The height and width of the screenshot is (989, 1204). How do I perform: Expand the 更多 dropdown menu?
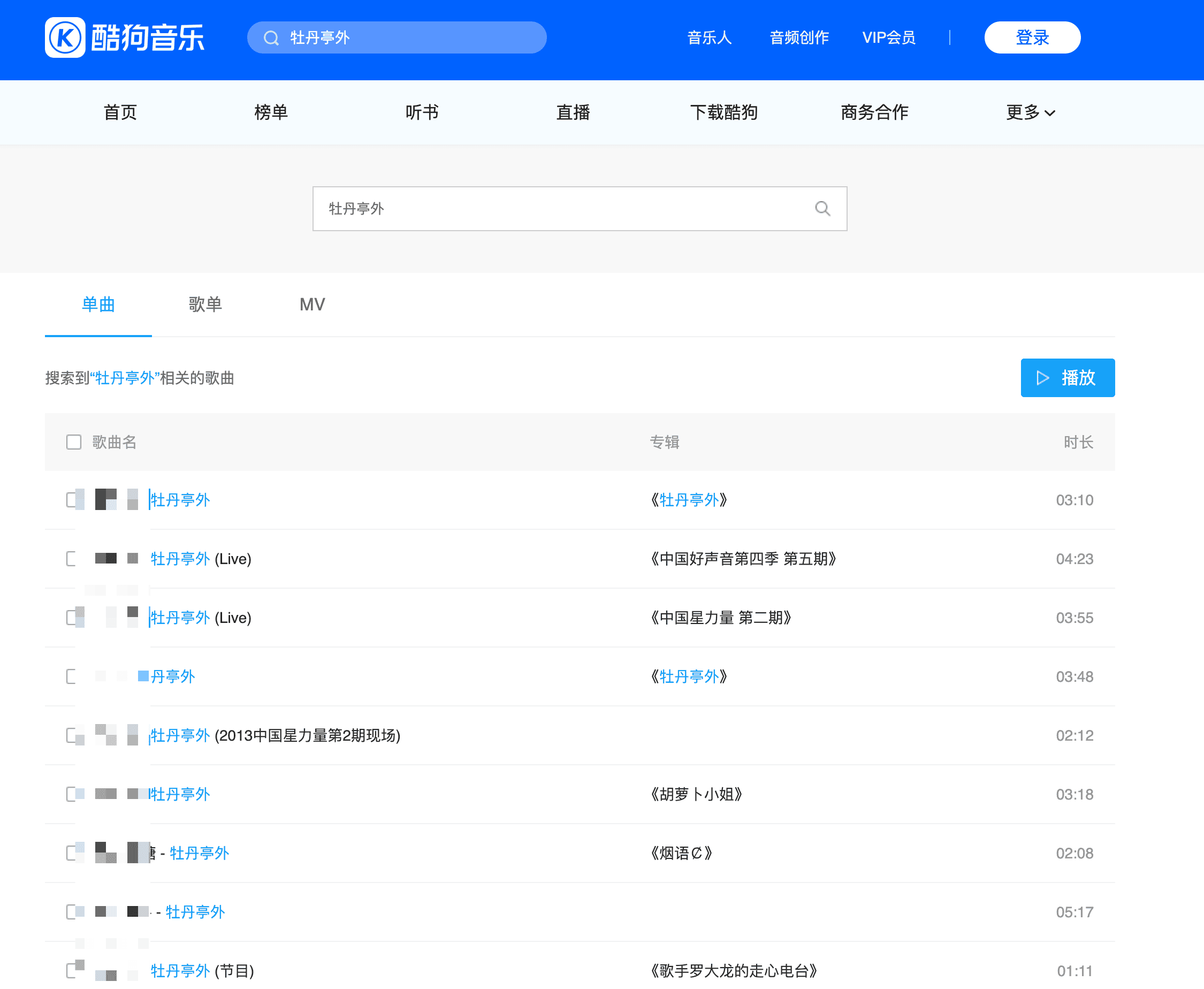coord(1030,112)
